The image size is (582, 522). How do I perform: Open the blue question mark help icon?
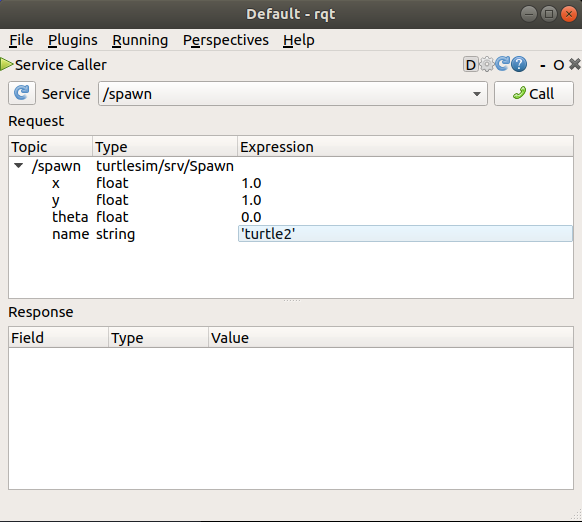[519, 64]
